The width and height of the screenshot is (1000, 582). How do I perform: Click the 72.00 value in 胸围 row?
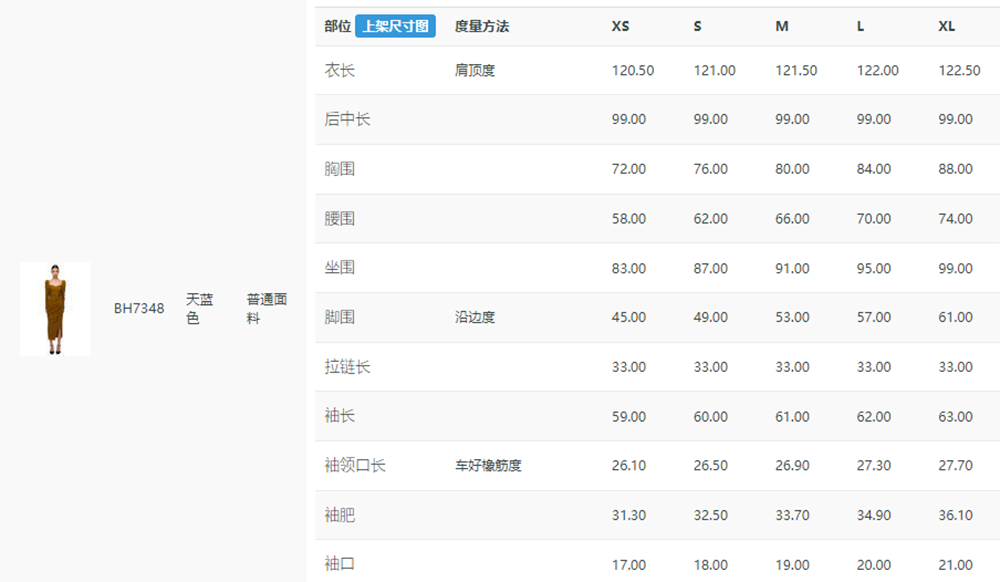tap(629, 169)
